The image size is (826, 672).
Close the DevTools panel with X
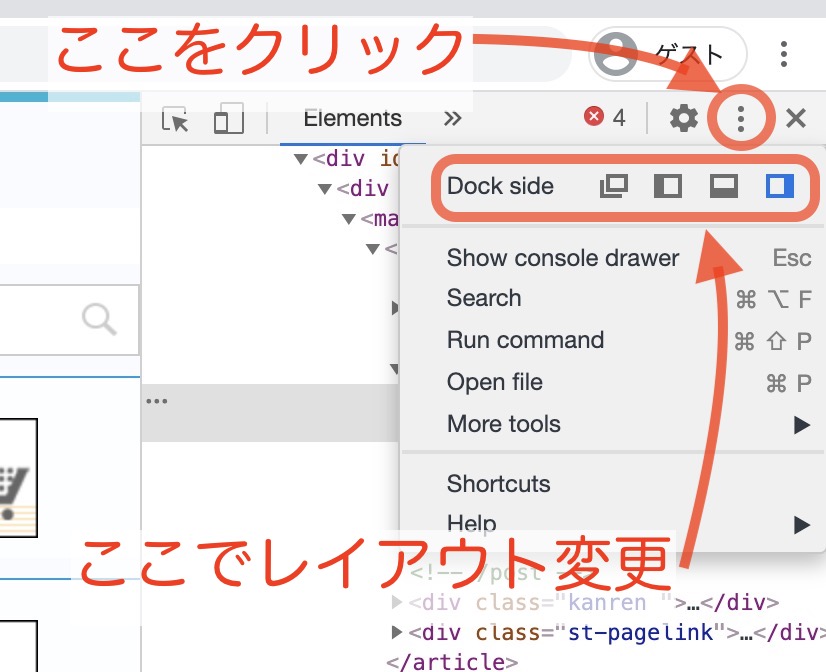click(x=795, y=118)
